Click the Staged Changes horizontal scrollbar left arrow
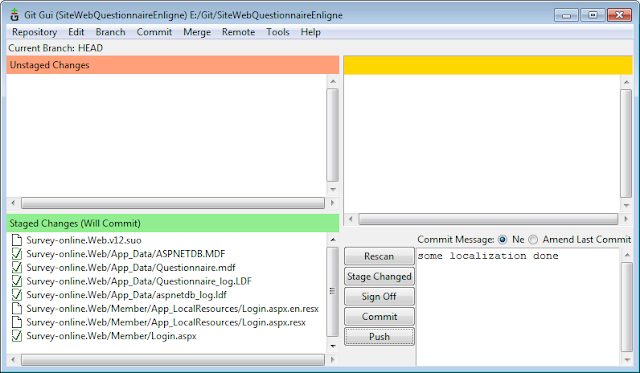Screen dimensions: 640x373 point(13,360)
